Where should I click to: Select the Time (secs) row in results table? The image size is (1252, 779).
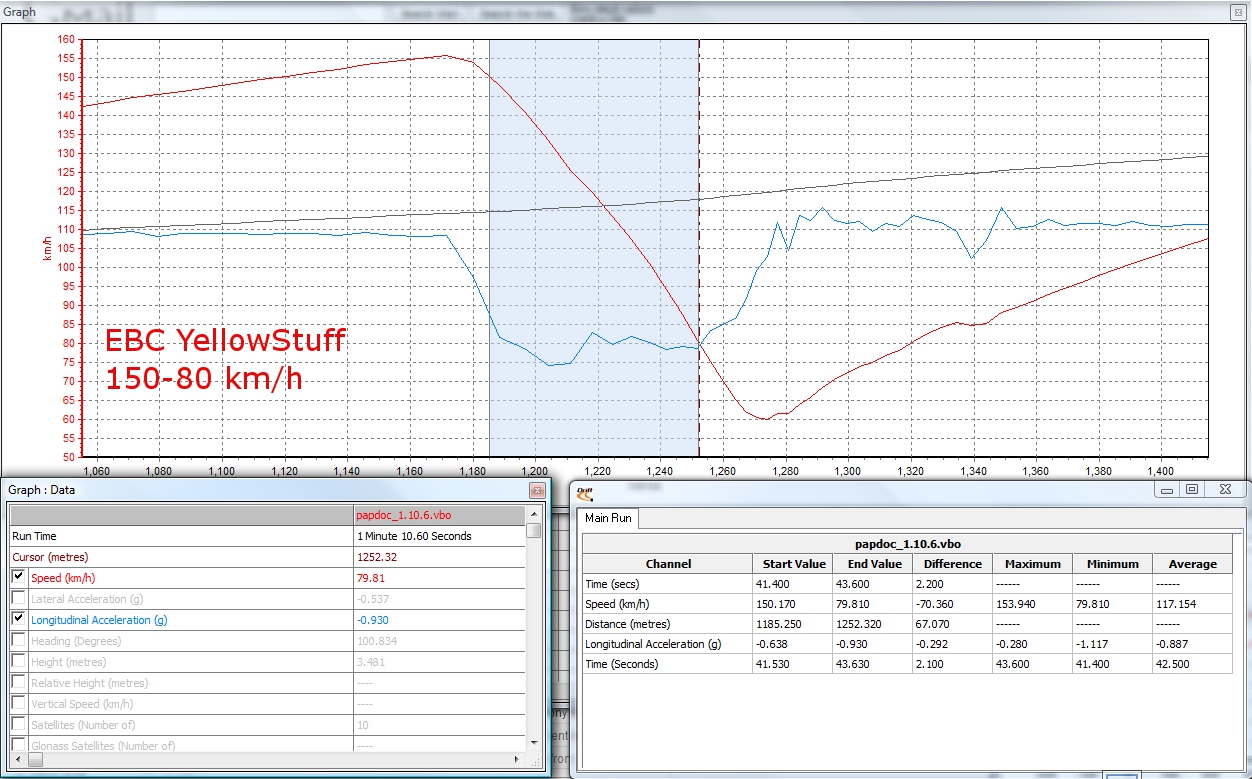[x=908, y=584]
